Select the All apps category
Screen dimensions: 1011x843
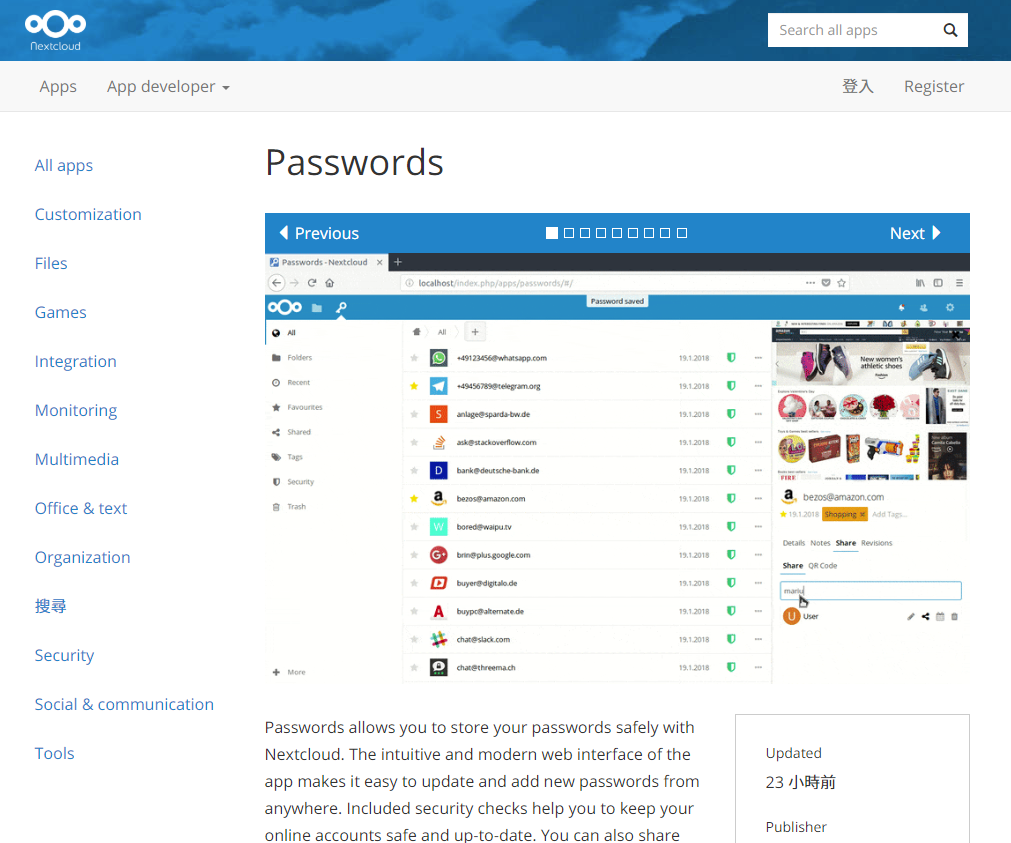[64, 166]
